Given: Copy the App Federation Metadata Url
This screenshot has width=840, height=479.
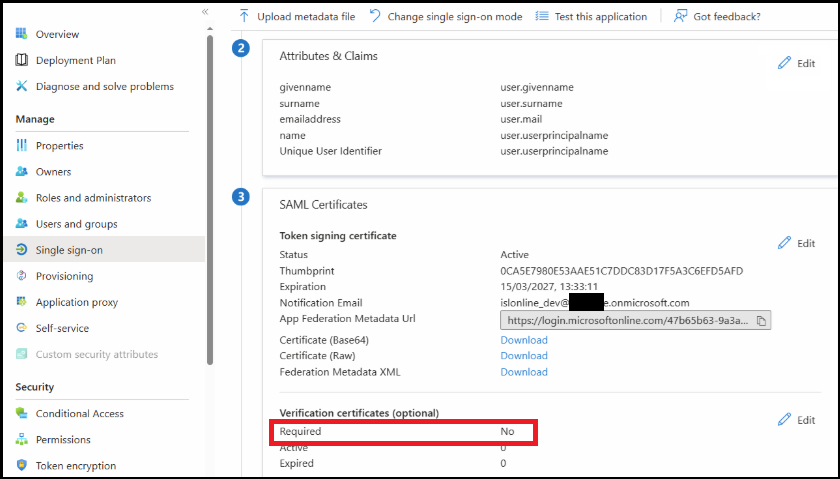Looking at the screenshot, I should [x=761, y=320].
